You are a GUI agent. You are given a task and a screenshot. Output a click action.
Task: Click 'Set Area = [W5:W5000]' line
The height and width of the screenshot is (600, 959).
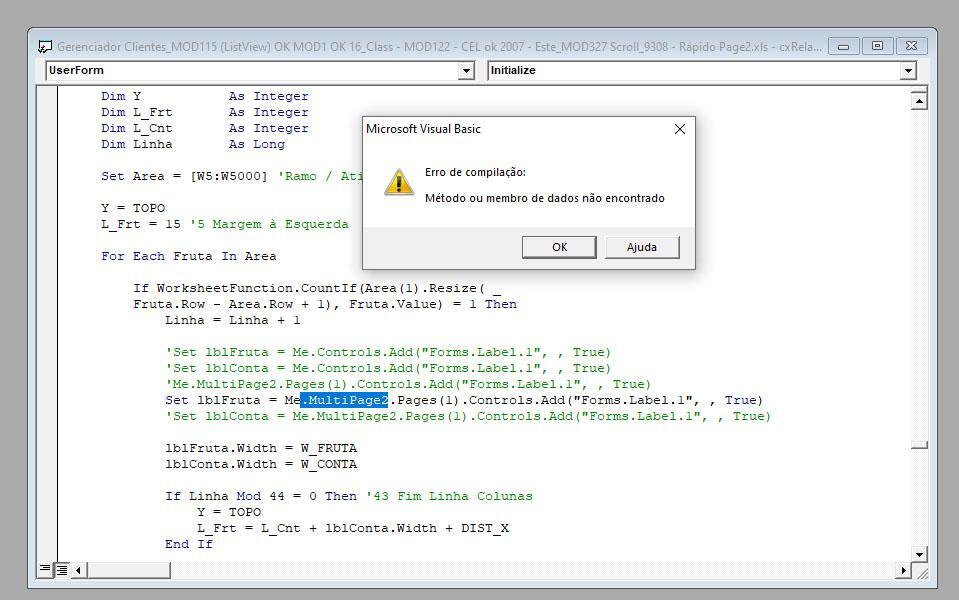coord(232,176)
